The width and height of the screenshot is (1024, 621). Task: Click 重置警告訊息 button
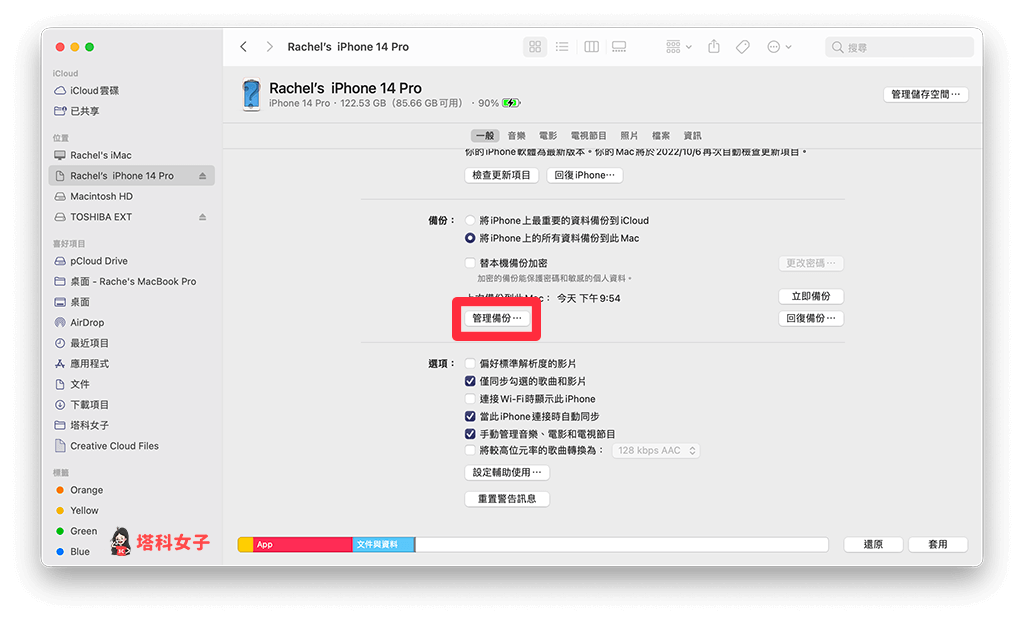click(507, 499)
